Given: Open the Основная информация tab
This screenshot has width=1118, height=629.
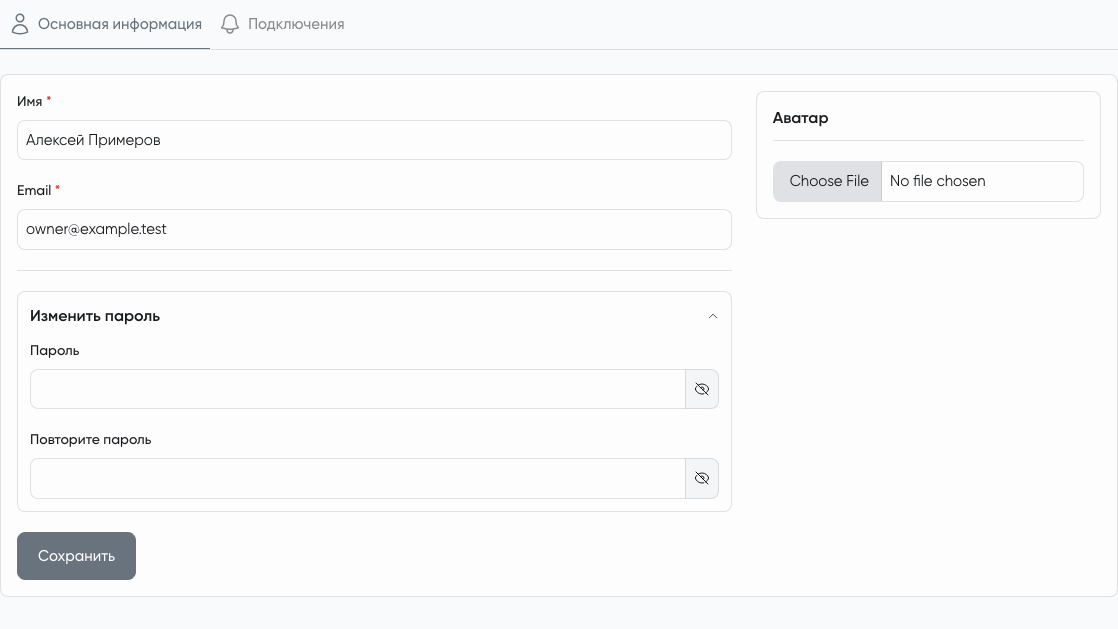Looking at the screenshot, I should click(106, 24).
